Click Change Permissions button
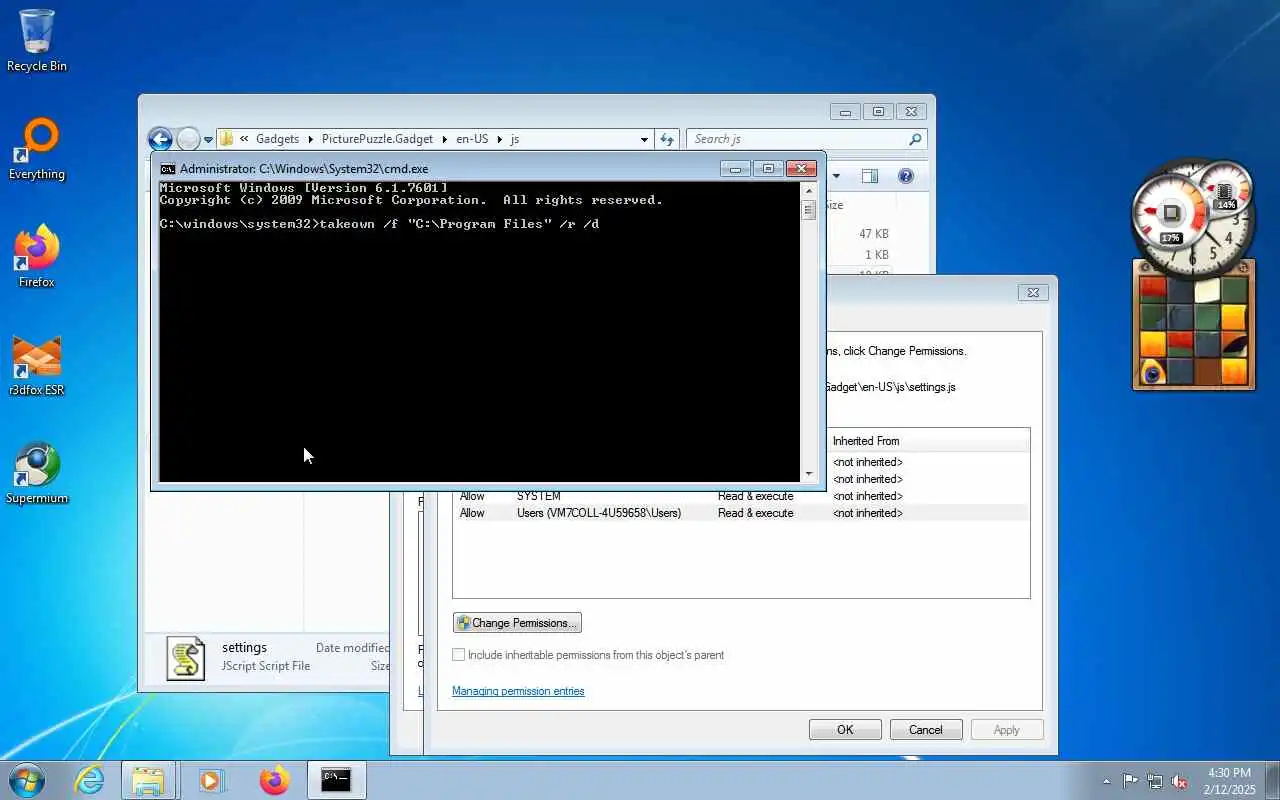The height and width of the screenshot is (800, 1280). tap(517, 623)
